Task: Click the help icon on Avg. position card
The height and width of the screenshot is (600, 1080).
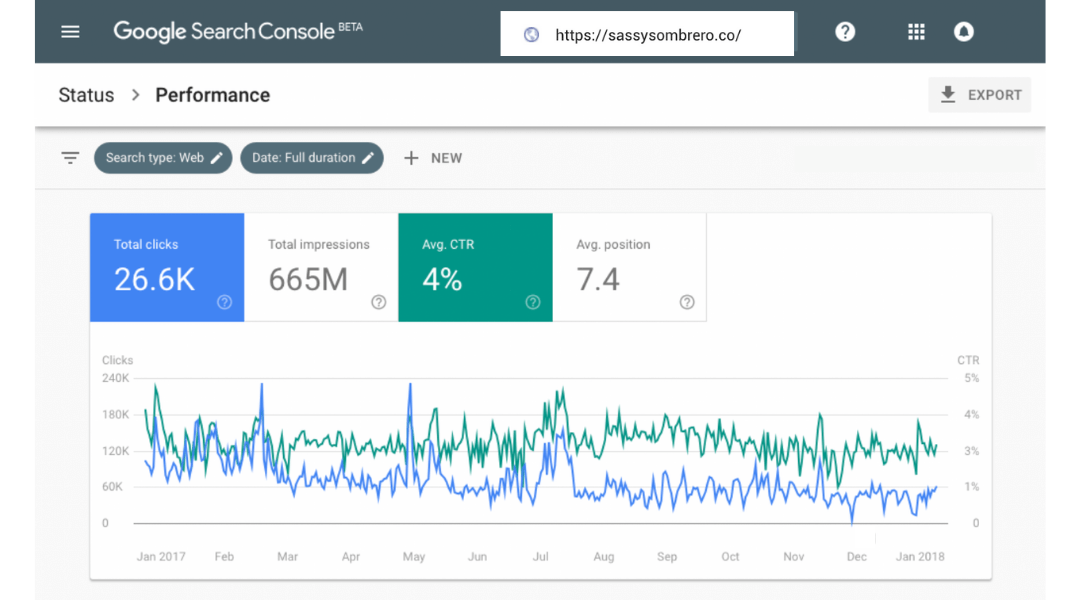Action: 687,302
